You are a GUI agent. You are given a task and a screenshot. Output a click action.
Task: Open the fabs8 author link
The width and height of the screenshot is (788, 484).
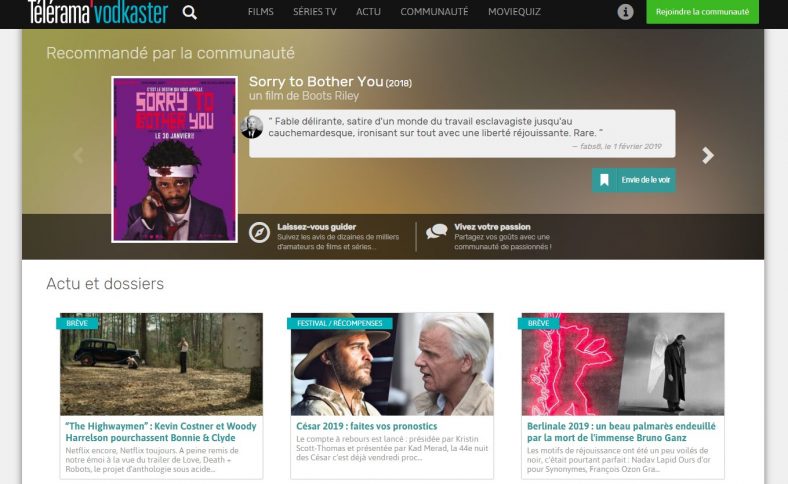[x=590, y=146]
